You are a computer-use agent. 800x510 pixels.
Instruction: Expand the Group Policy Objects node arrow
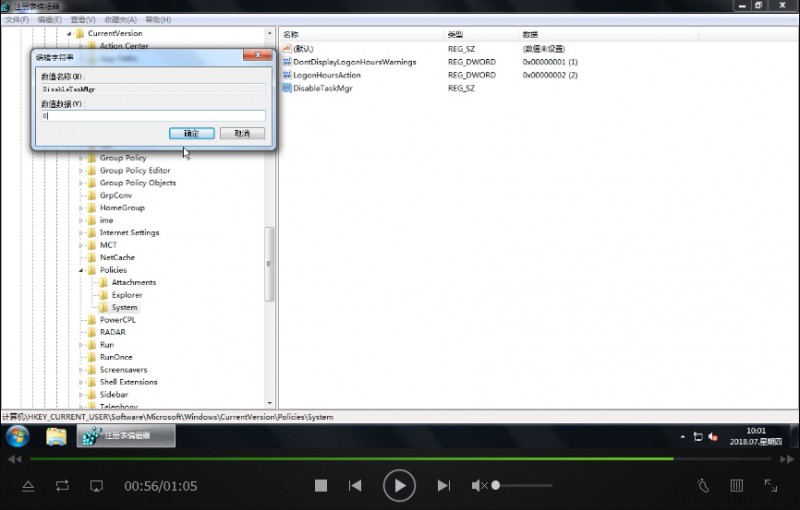pos(81,183)
